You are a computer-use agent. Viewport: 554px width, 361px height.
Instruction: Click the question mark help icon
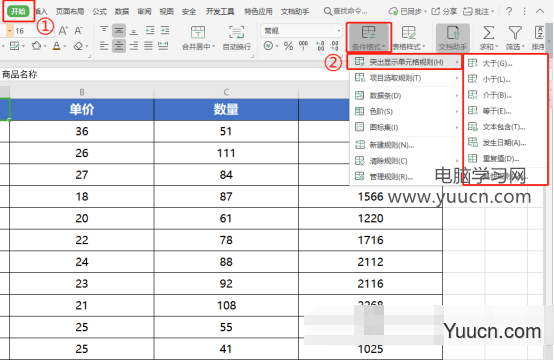[509, 12]
